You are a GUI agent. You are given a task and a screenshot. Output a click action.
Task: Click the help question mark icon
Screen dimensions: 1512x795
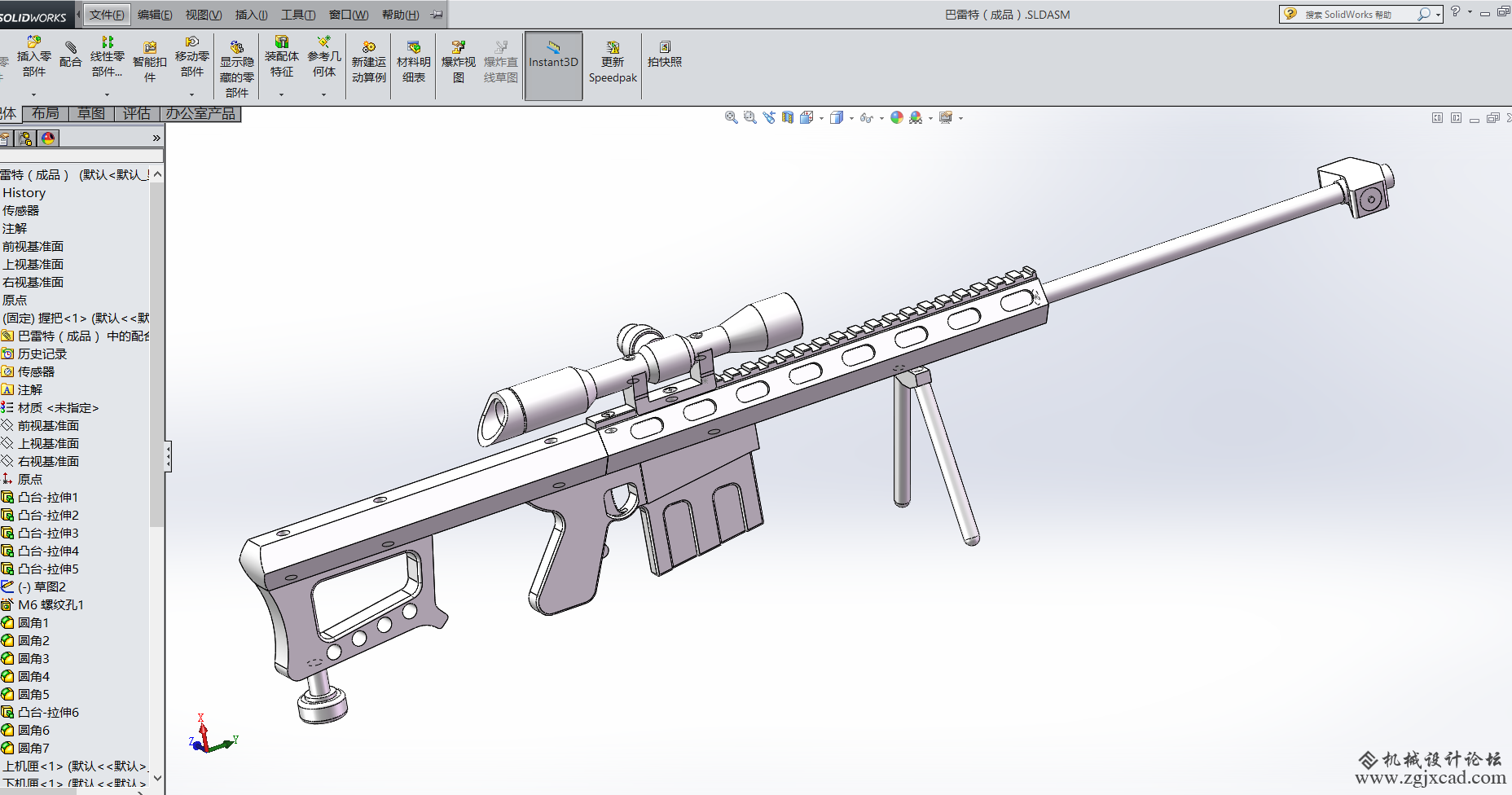coord(1455,11)
